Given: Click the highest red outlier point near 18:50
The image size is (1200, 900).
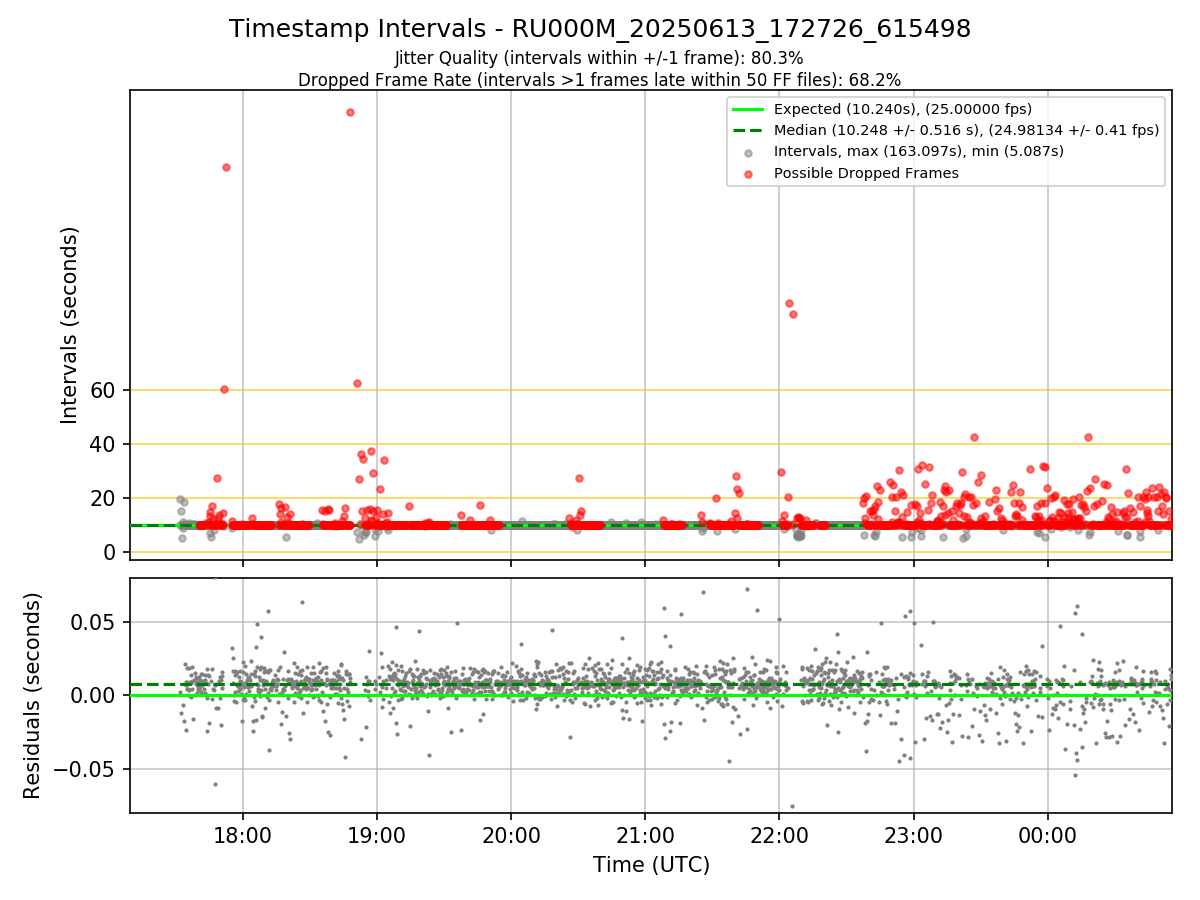Looking at the screenshot, I should point(350,112).
